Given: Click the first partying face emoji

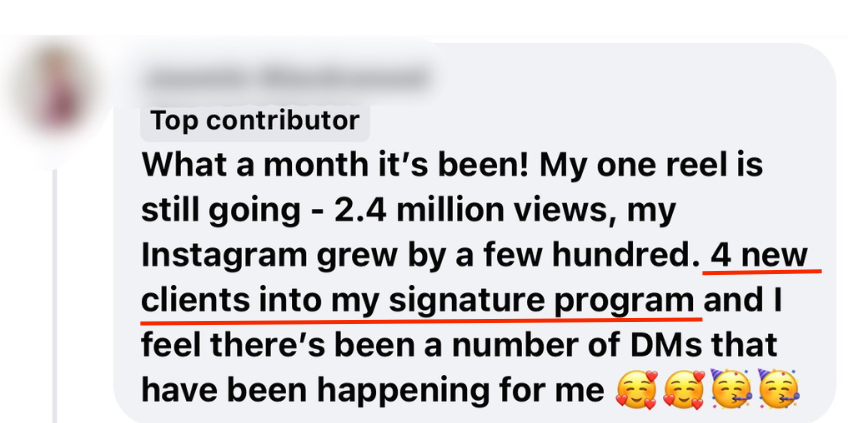Looking at the screenshot, I should pos(731,389).
